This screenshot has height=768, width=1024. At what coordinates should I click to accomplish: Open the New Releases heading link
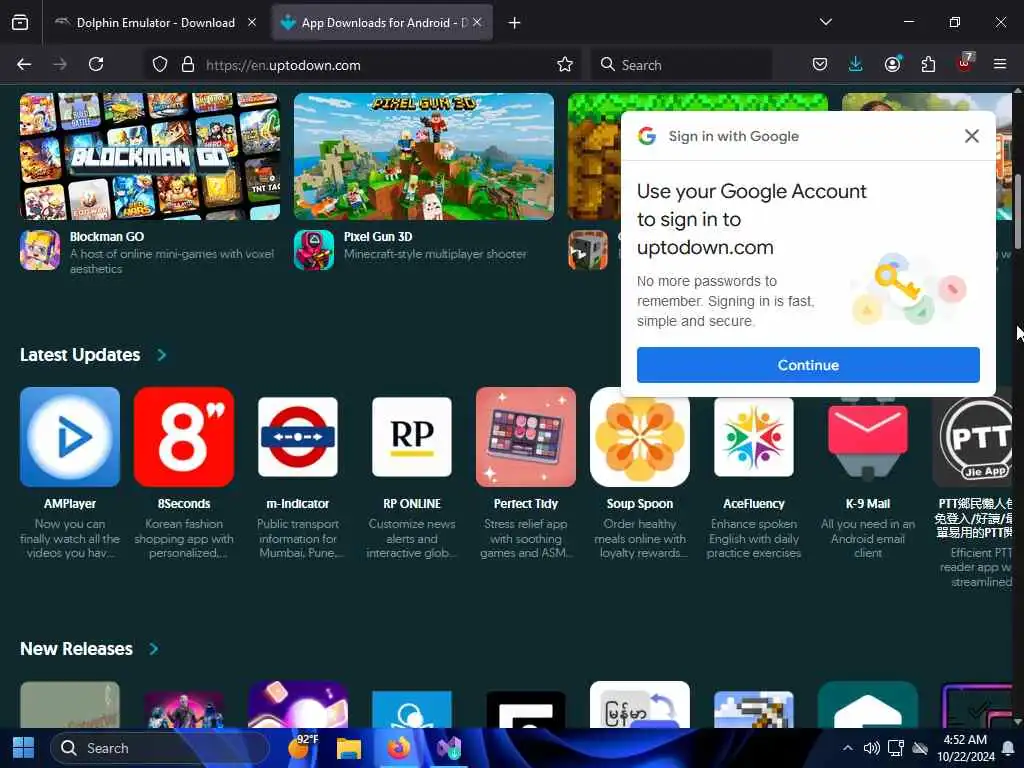pos(76,648)
